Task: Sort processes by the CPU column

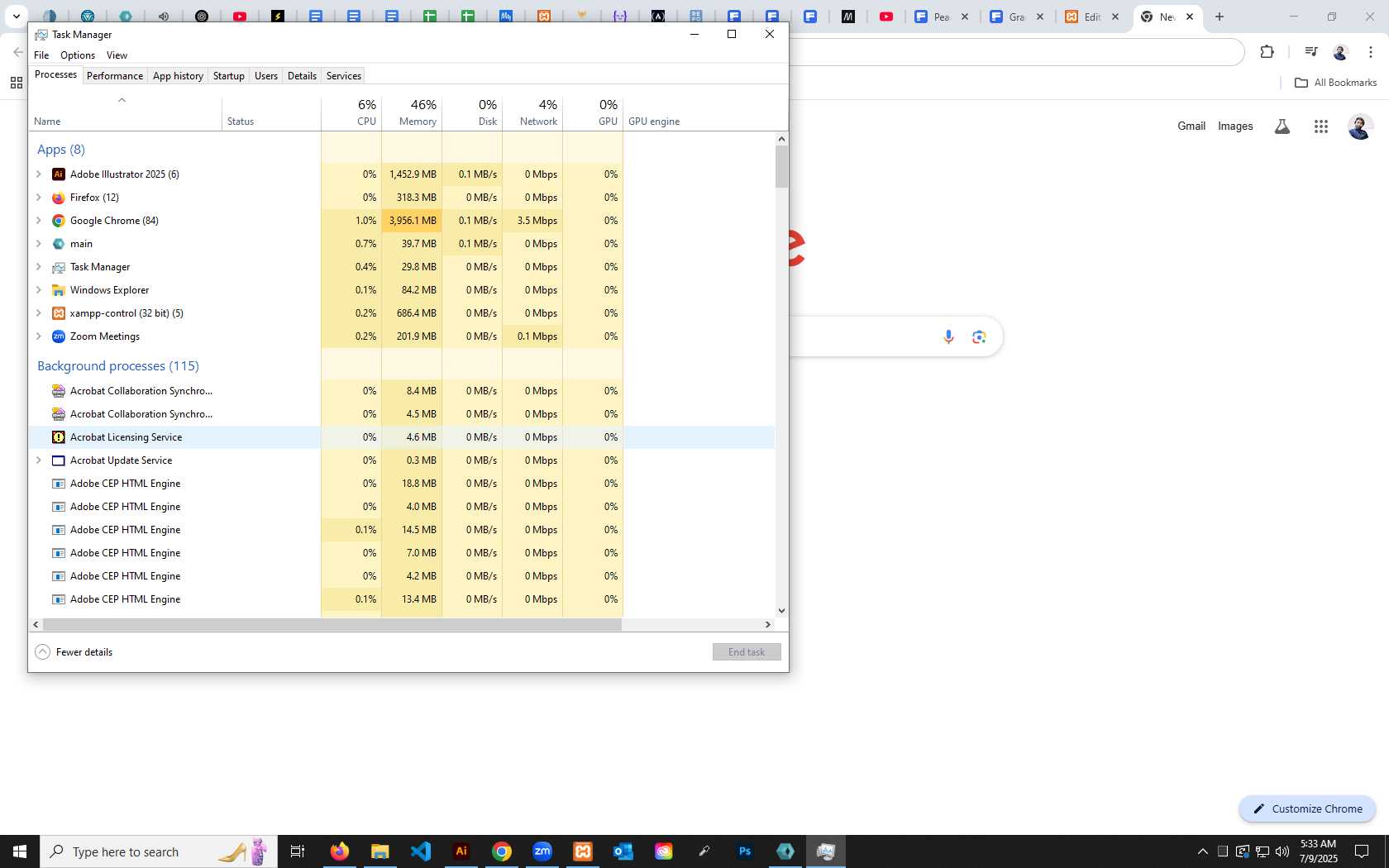Action: [x=351, y=112]
